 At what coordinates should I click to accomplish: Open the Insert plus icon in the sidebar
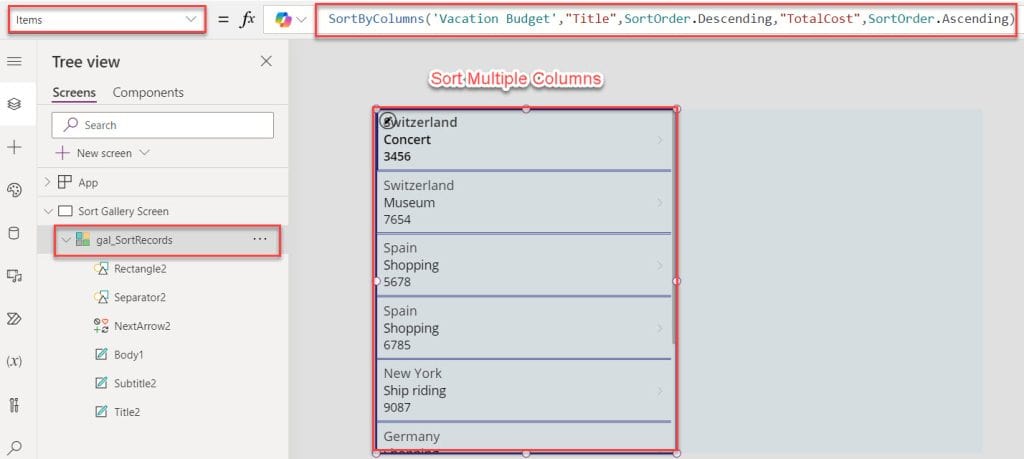point(14,148)
